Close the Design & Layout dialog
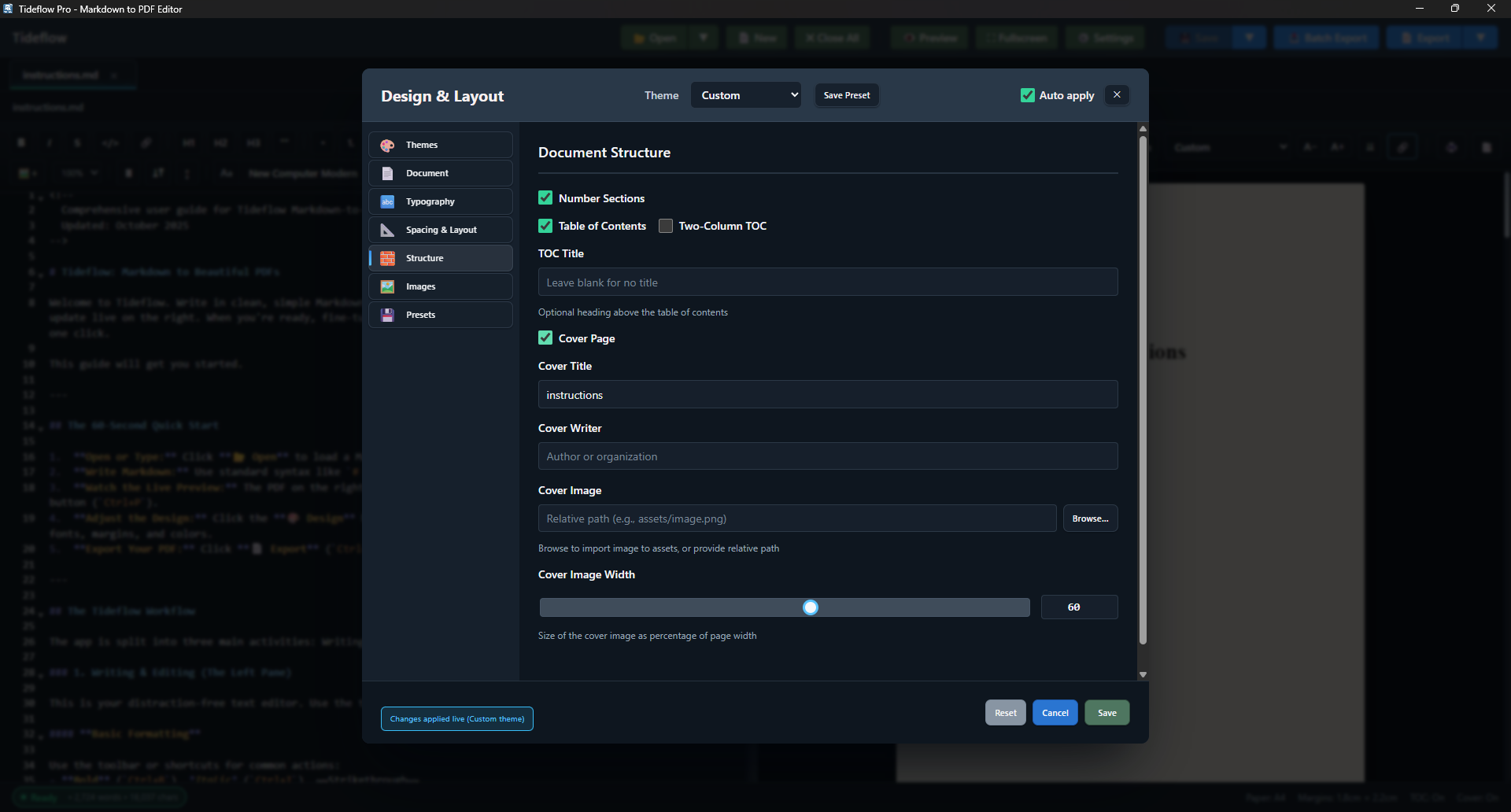1511x812 pixels. point(1117,95)
